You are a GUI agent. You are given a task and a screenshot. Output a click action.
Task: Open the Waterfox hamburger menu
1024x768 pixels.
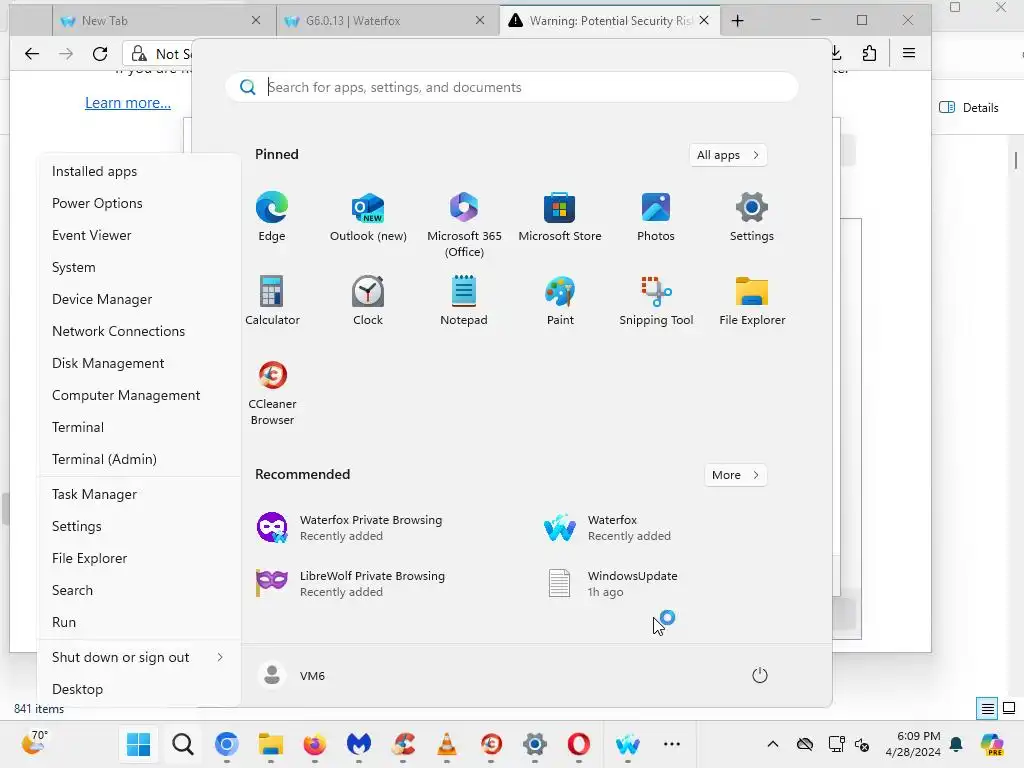click(908, 53)
